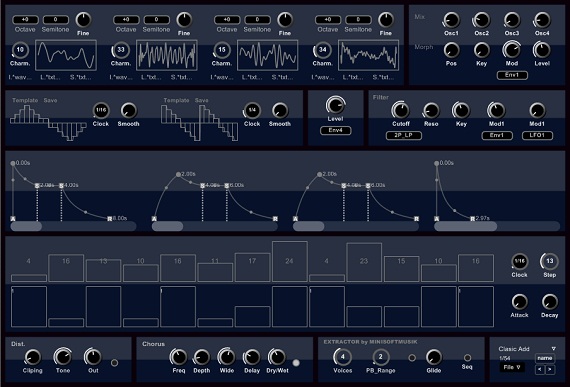Click the Morph Key knob
The height and width of the screenshot is (387, 570).
click(481, 51)
